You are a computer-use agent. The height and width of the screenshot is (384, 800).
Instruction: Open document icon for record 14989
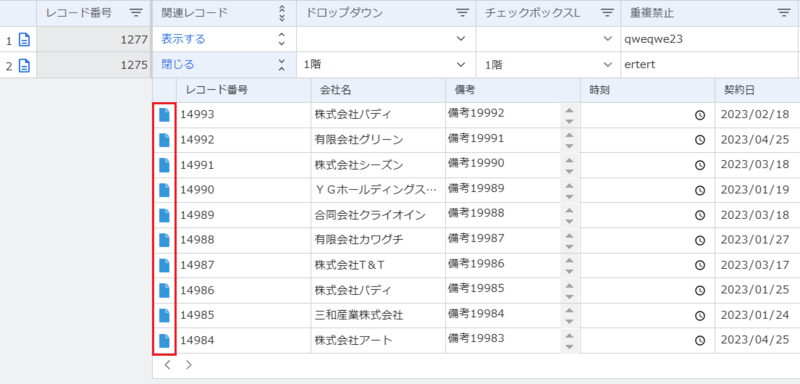164,215
